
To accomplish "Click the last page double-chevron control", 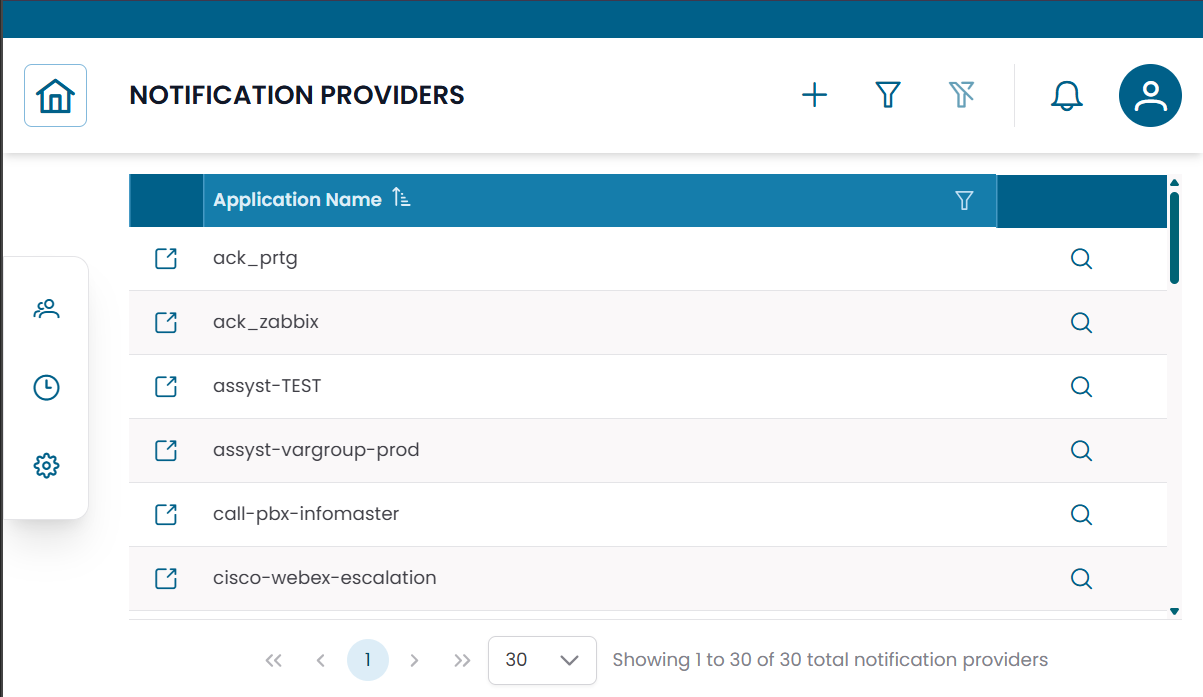I will [462, 660].
